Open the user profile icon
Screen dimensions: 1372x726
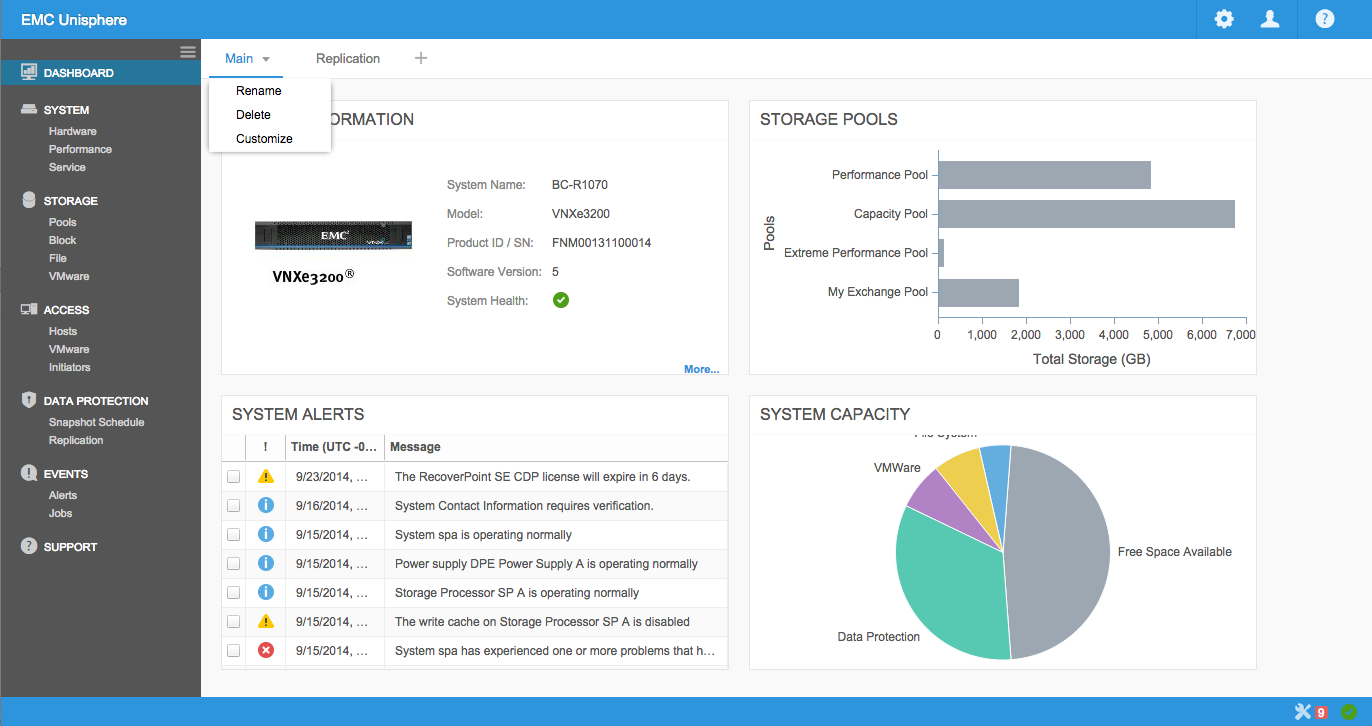pyautogui.click(x=1270, y=19)
